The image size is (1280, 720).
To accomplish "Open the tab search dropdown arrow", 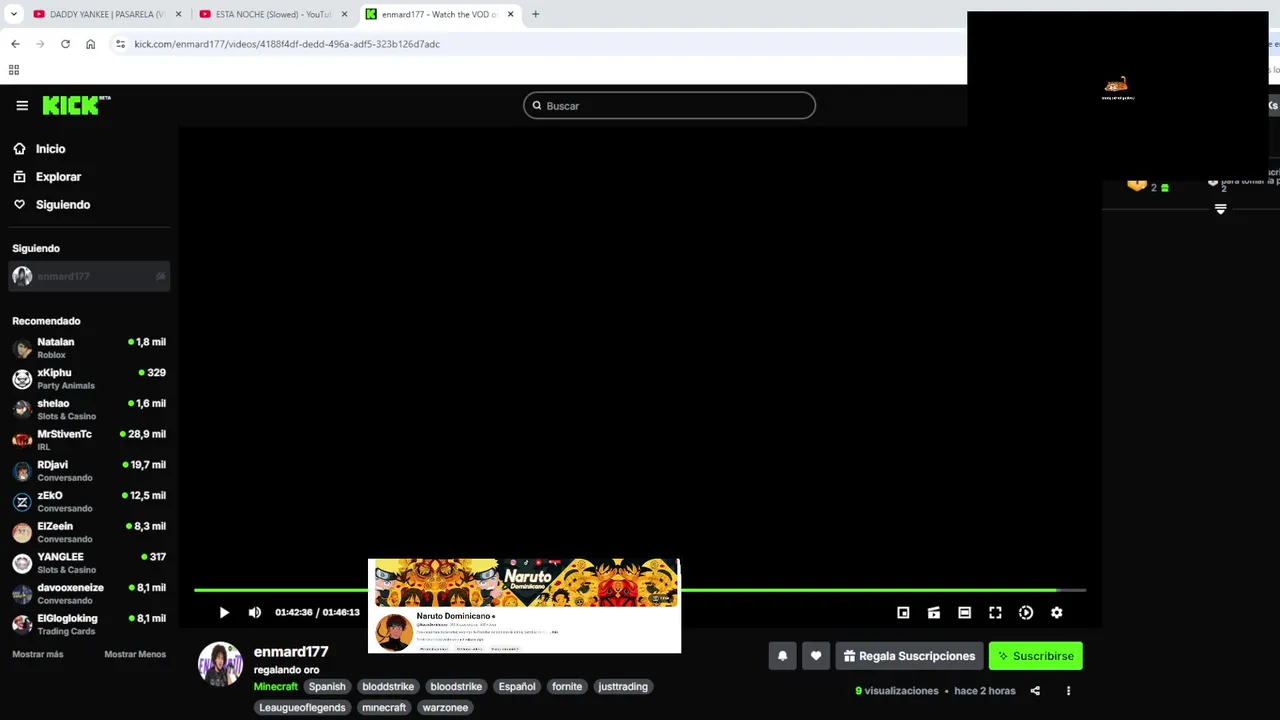I will pyautogui.click(x=14, y=14).
